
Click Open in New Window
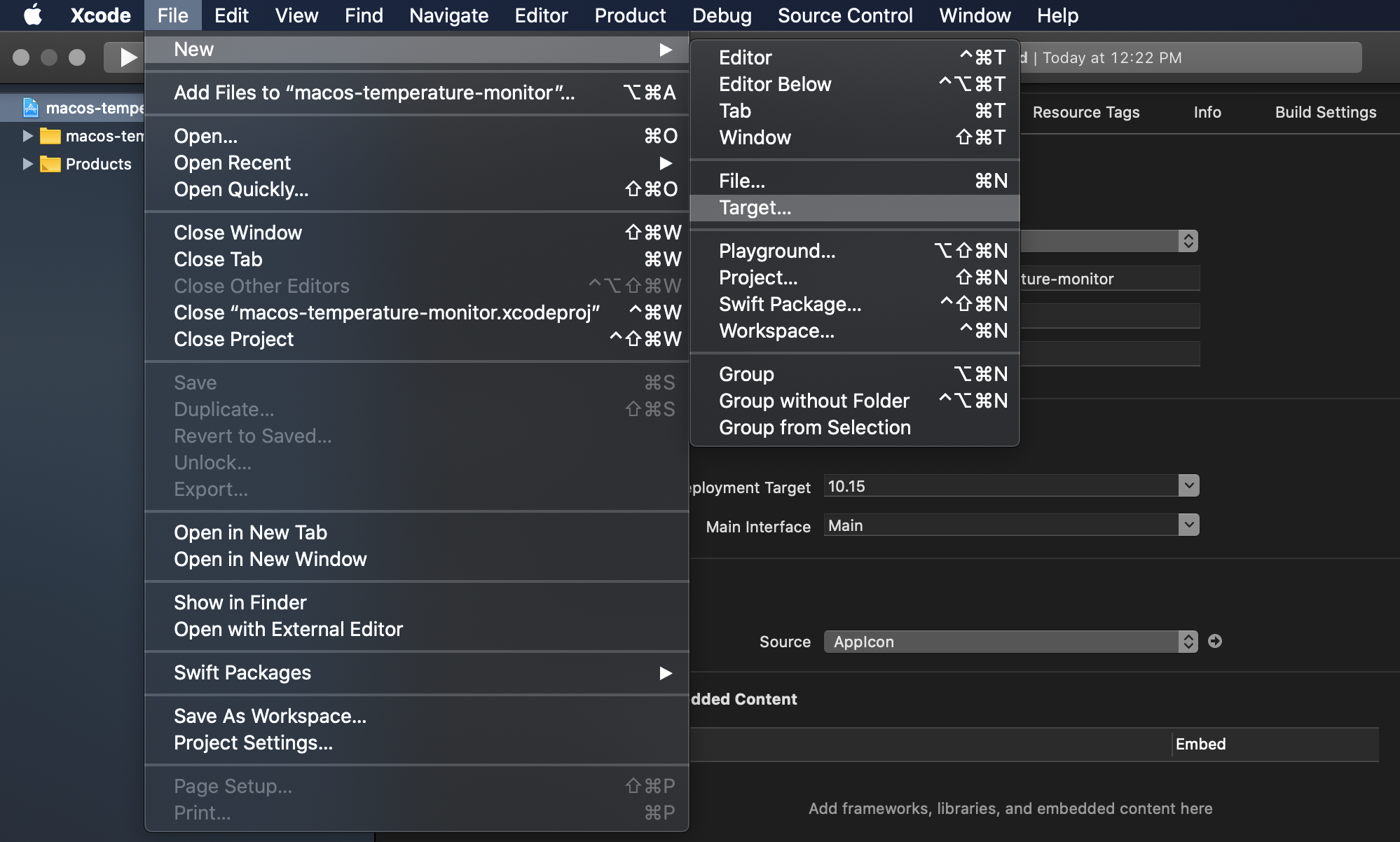416,559
